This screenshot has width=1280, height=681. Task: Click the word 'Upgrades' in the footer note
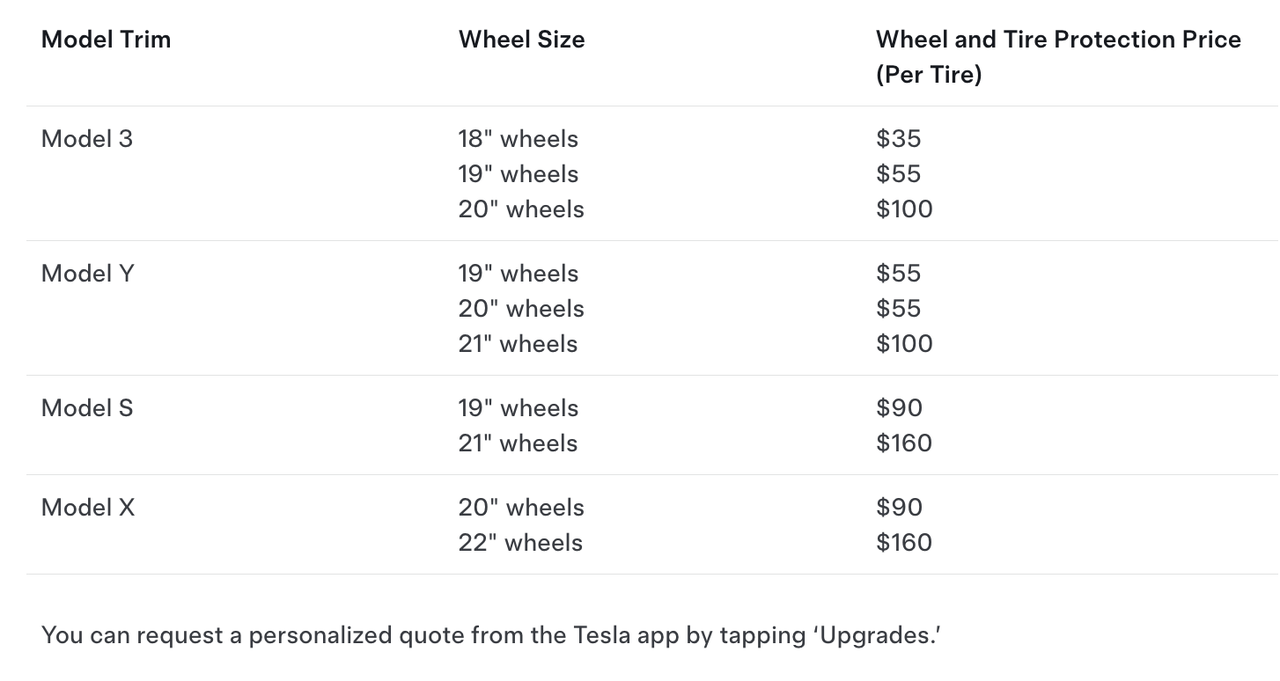point(877,635)
